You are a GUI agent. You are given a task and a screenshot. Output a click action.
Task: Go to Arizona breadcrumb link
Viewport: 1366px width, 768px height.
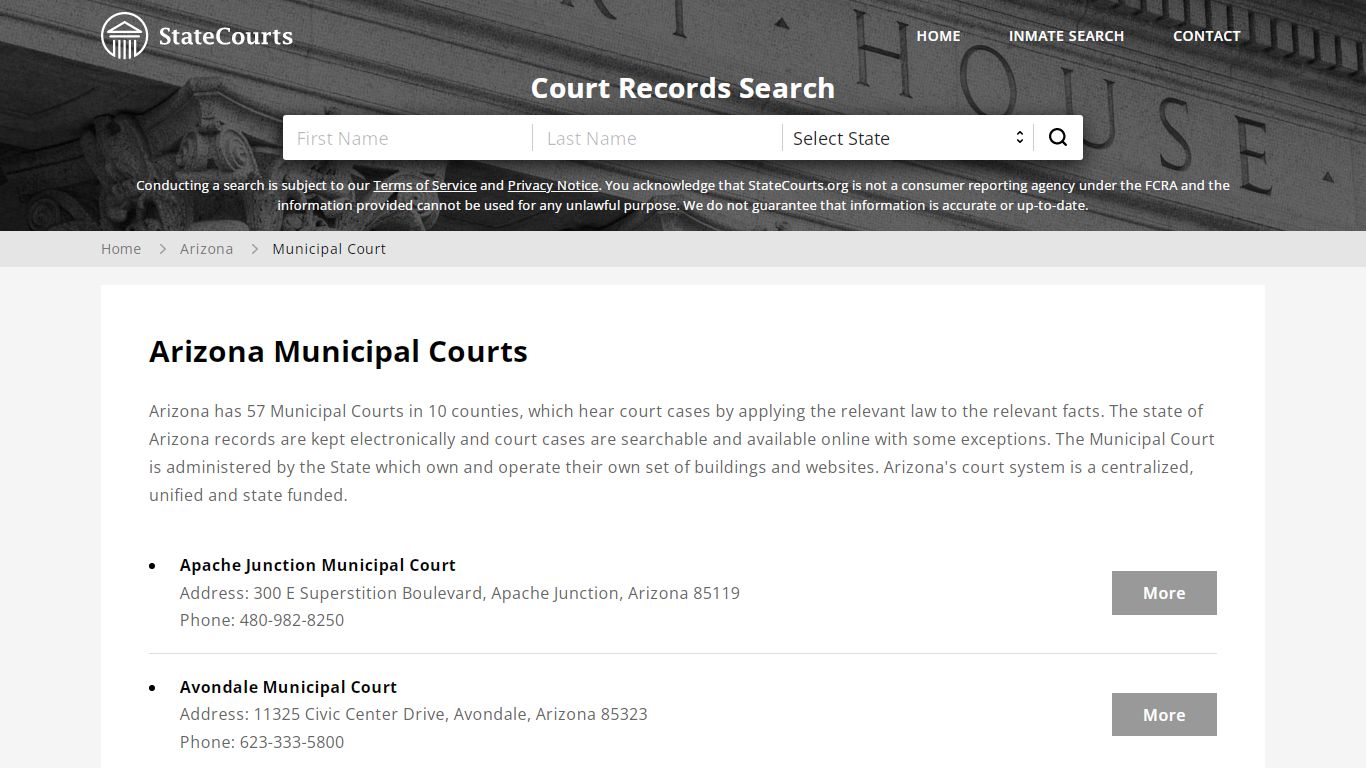[206, 249]
